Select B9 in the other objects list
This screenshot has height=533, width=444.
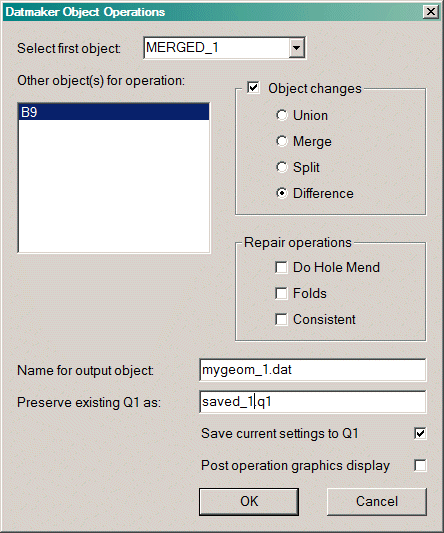[x=114, y=112]
